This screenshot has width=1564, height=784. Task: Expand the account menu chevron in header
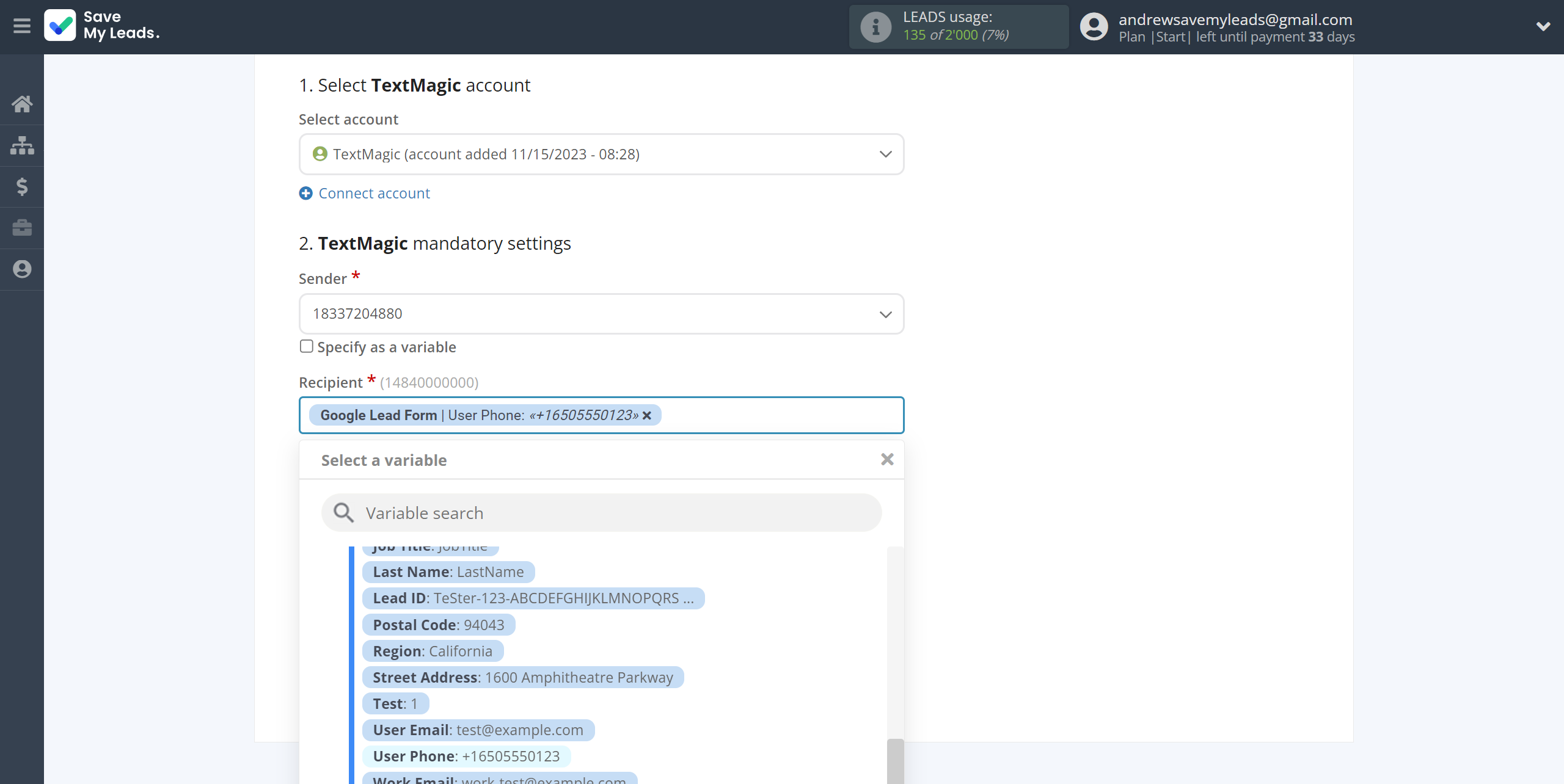[x=1543, y=26]
